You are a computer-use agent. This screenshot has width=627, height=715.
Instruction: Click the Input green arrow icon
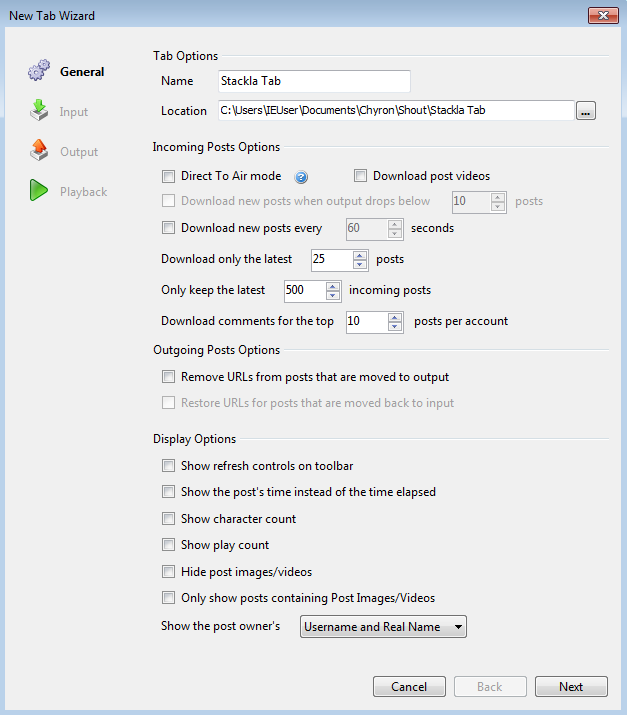(38, 111)
